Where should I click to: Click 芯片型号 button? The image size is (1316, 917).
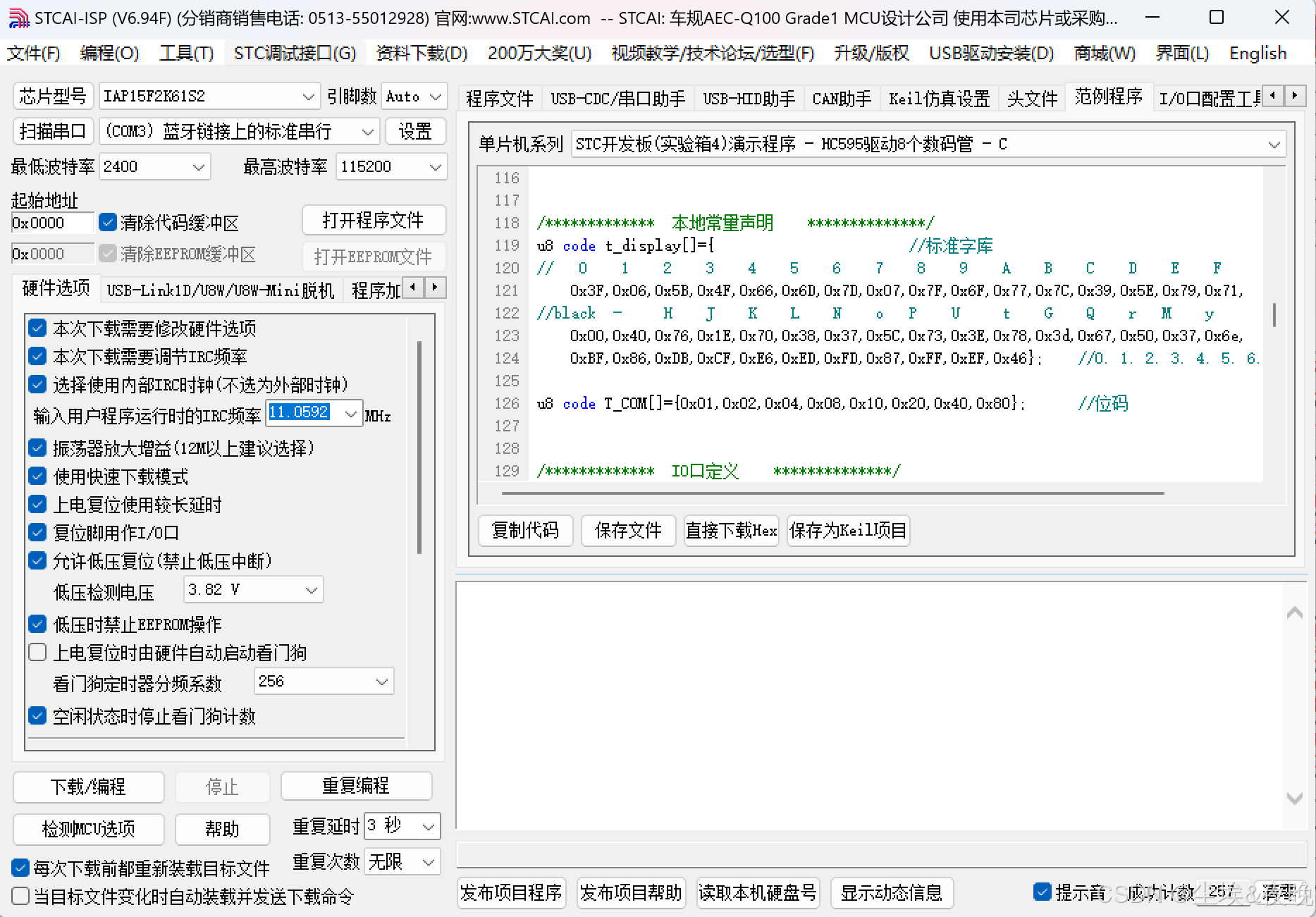53,96
